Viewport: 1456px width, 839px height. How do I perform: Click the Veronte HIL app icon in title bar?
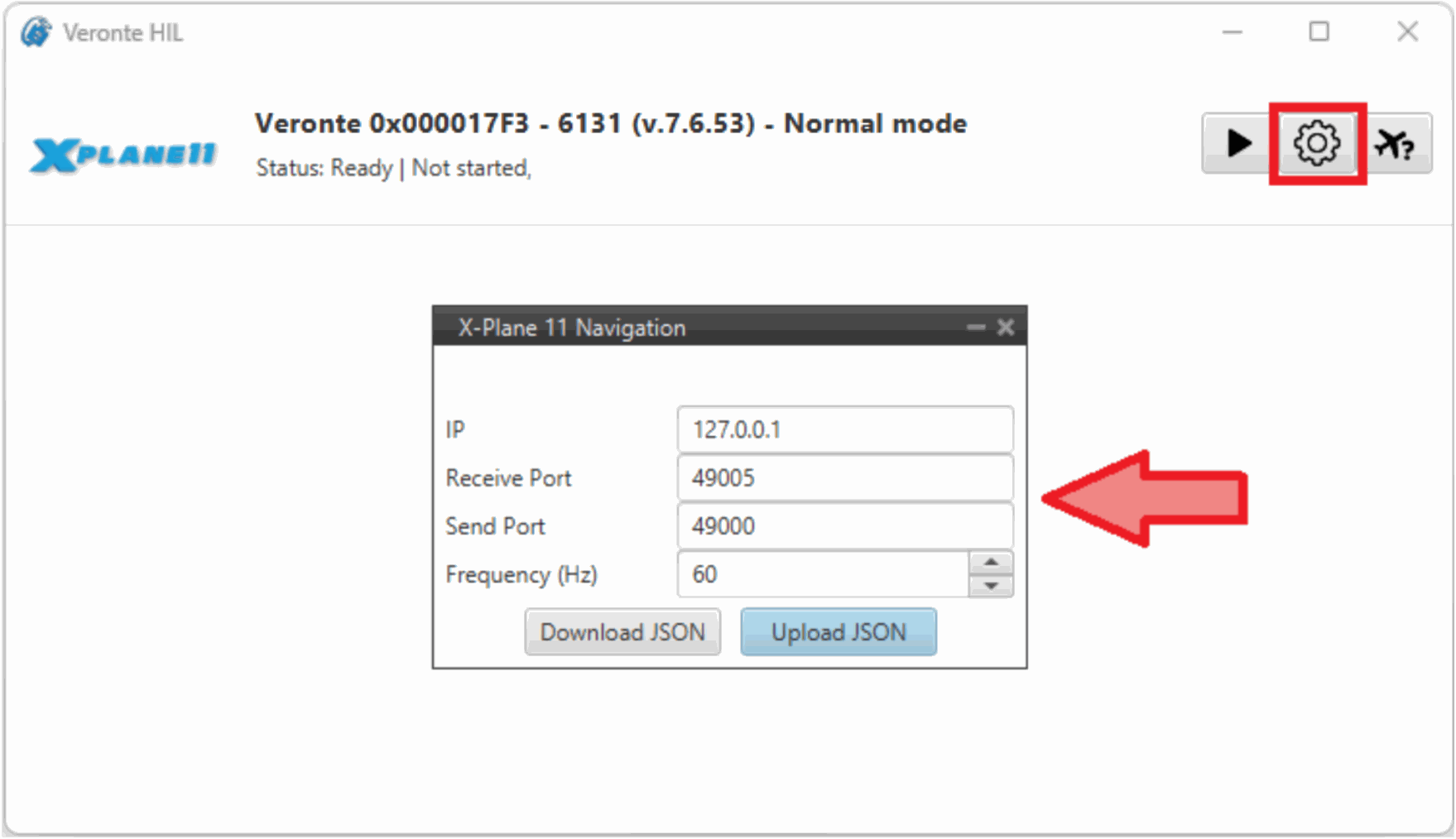coord(36,33)
